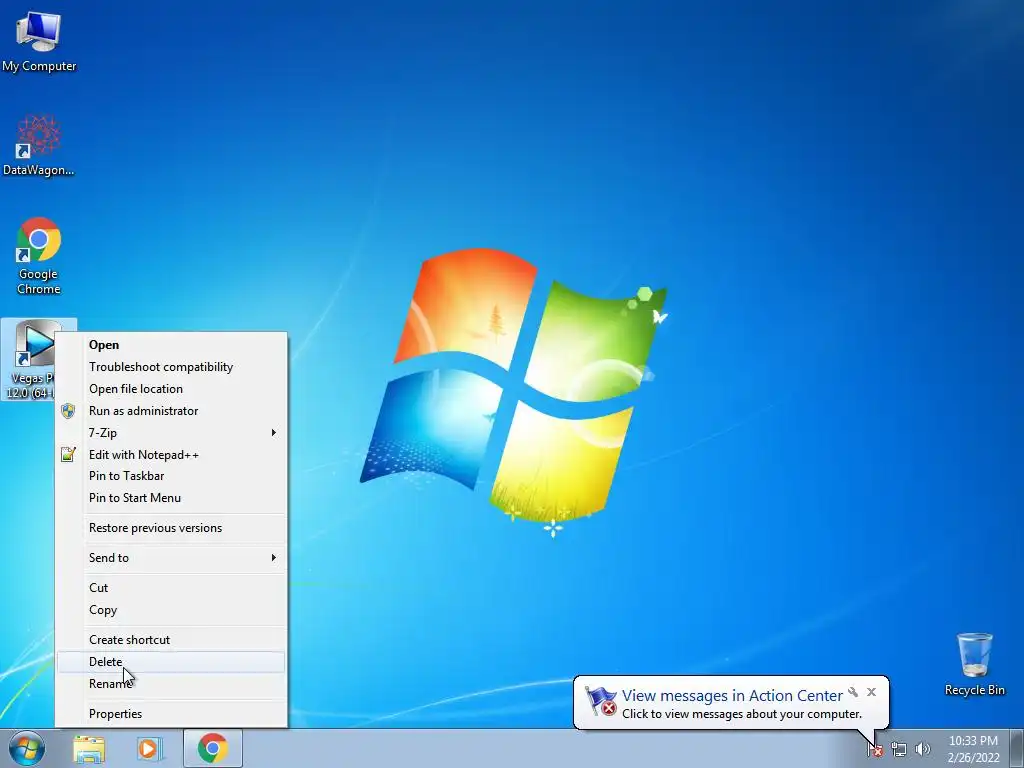This screenshot has height=768, width=1024.
Task: Open View messages in Action Center link
Action: [732, 695]
